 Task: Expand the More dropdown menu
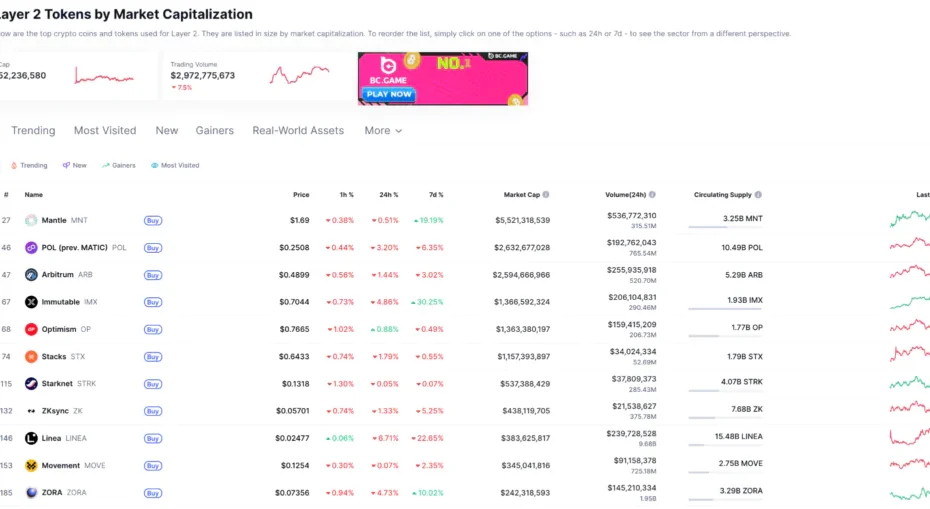tap(383, 131)
